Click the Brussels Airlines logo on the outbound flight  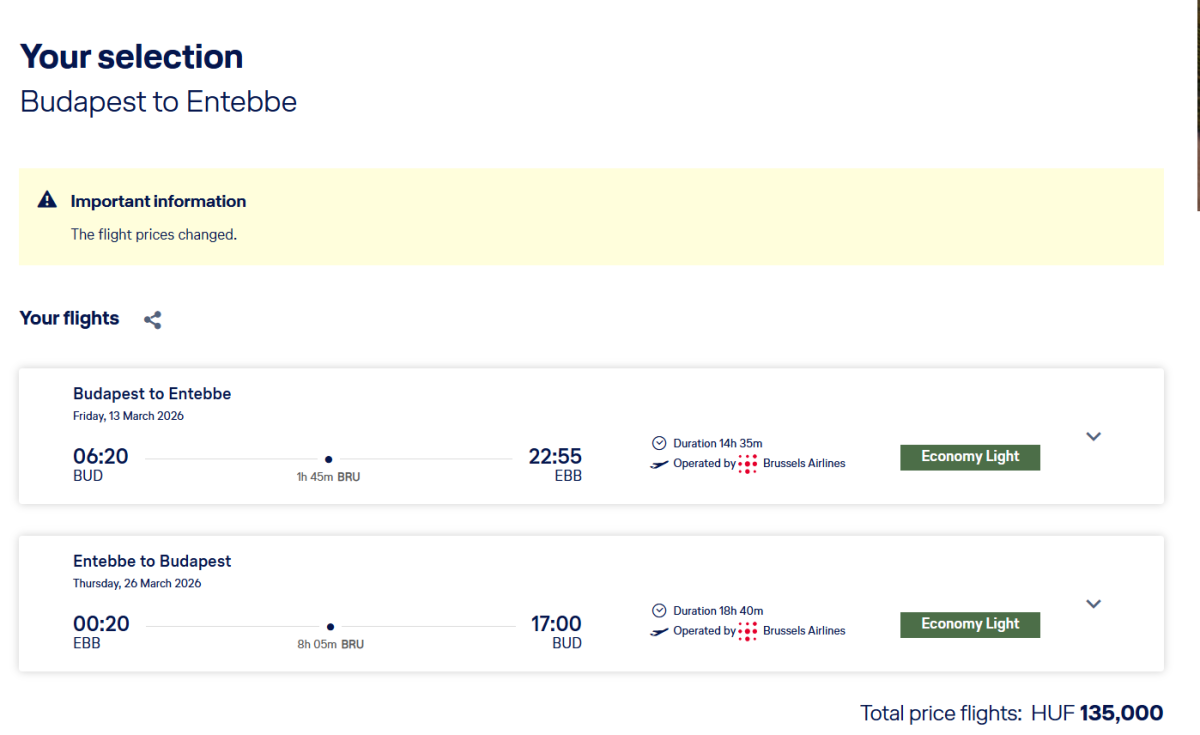(747, 464)
